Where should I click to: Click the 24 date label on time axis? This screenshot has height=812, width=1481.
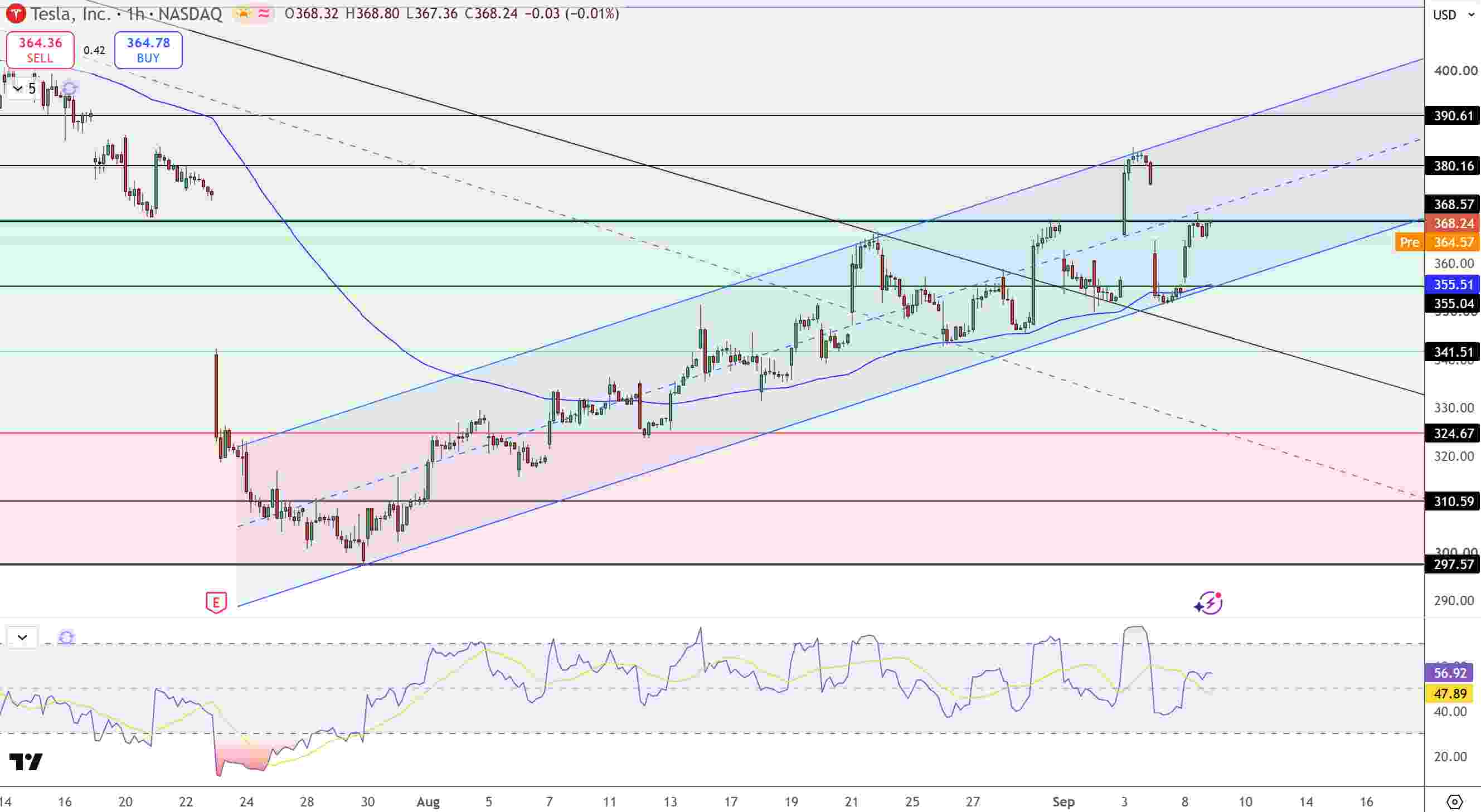click(246, 801)
